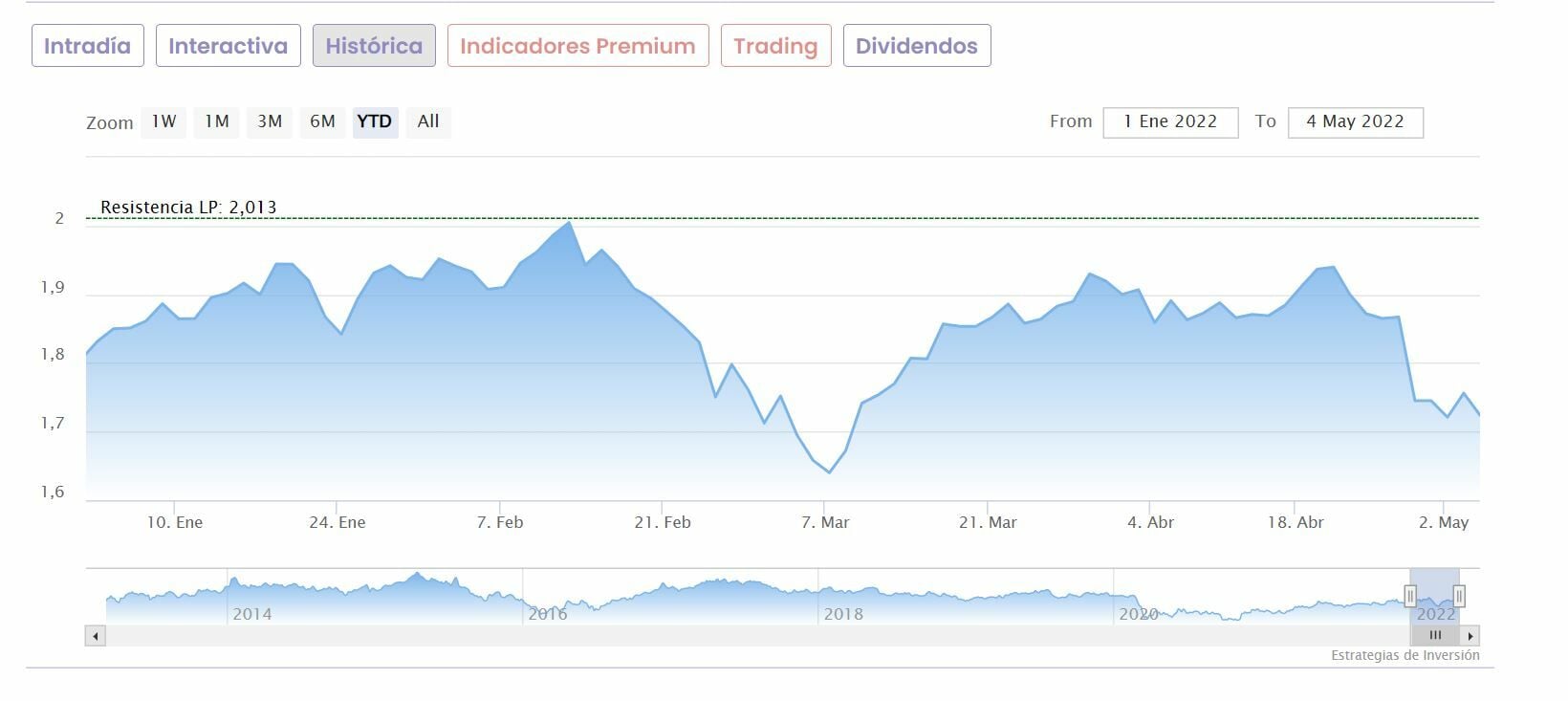Show All historical data range
This screenshot has height=701, width=1568.
tap(428, 121)
